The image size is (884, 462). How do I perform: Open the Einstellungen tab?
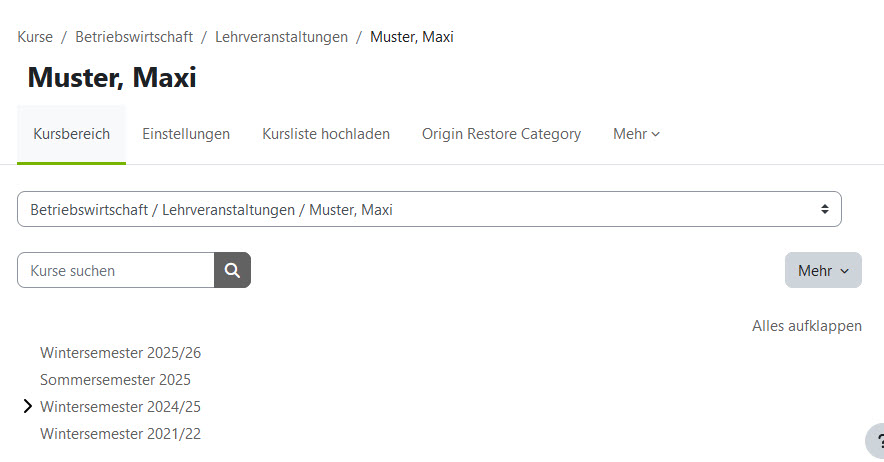click(x=186, y=134)
